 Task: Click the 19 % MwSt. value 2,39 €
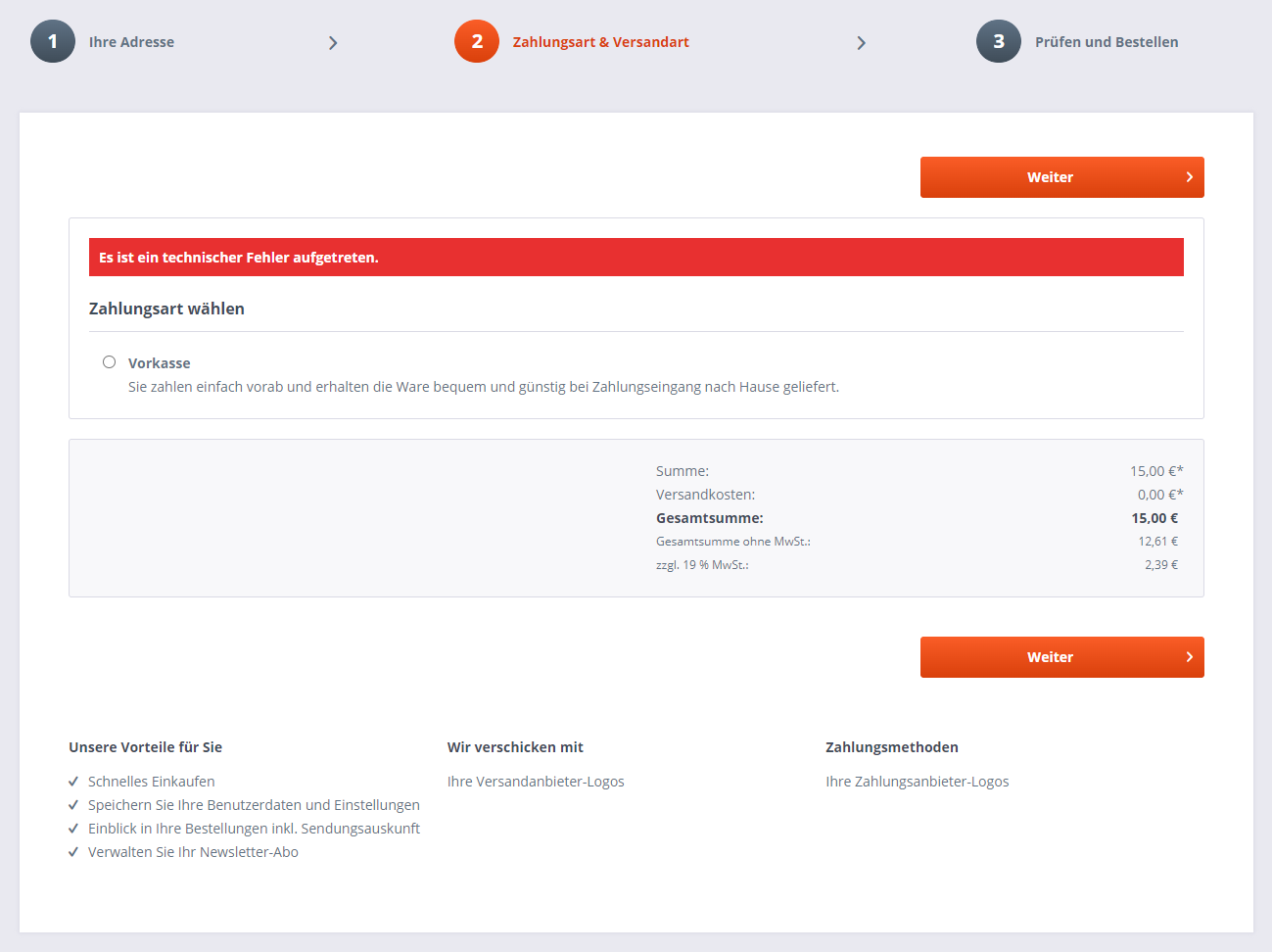tap(1161, 565)
